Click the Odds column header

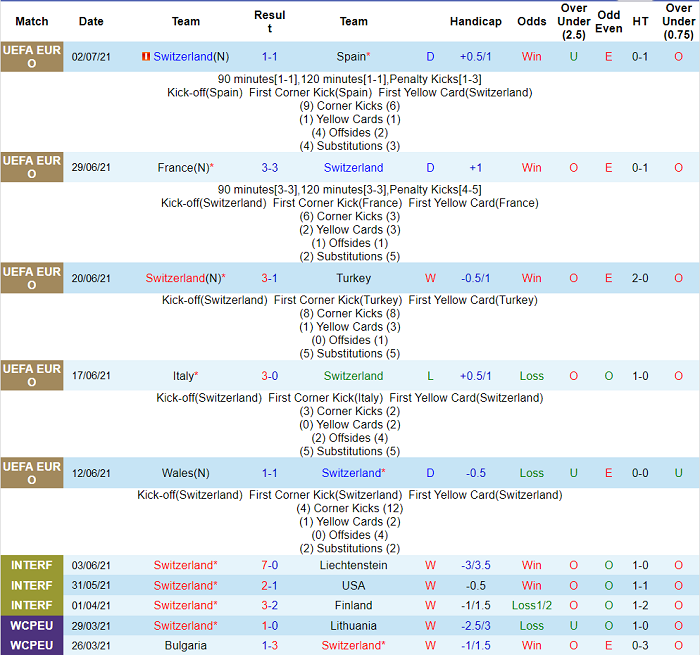531,21
